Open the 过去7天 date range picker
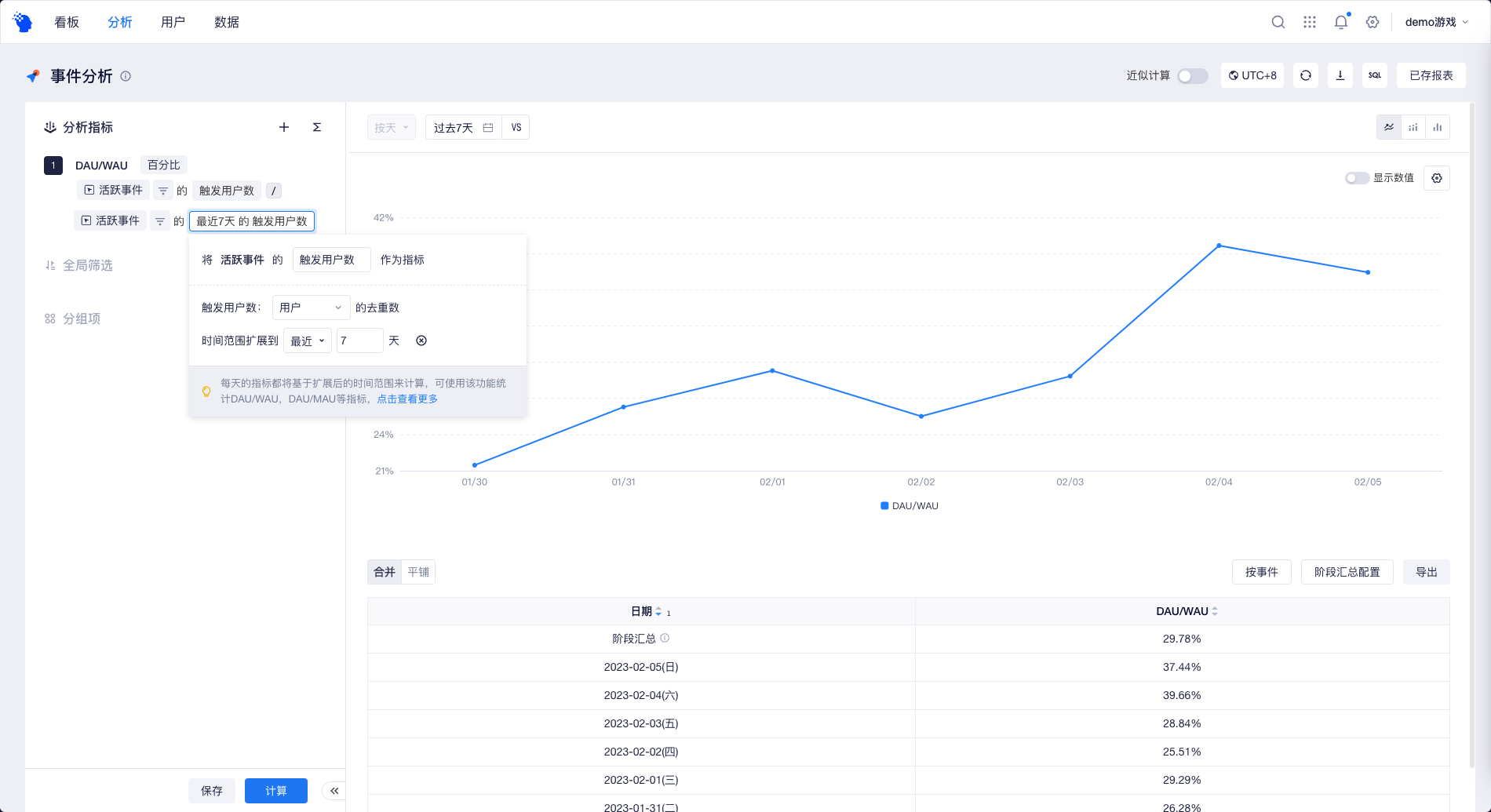The height and width of the screenshot is (812, 1491). [x=463, y=127]
